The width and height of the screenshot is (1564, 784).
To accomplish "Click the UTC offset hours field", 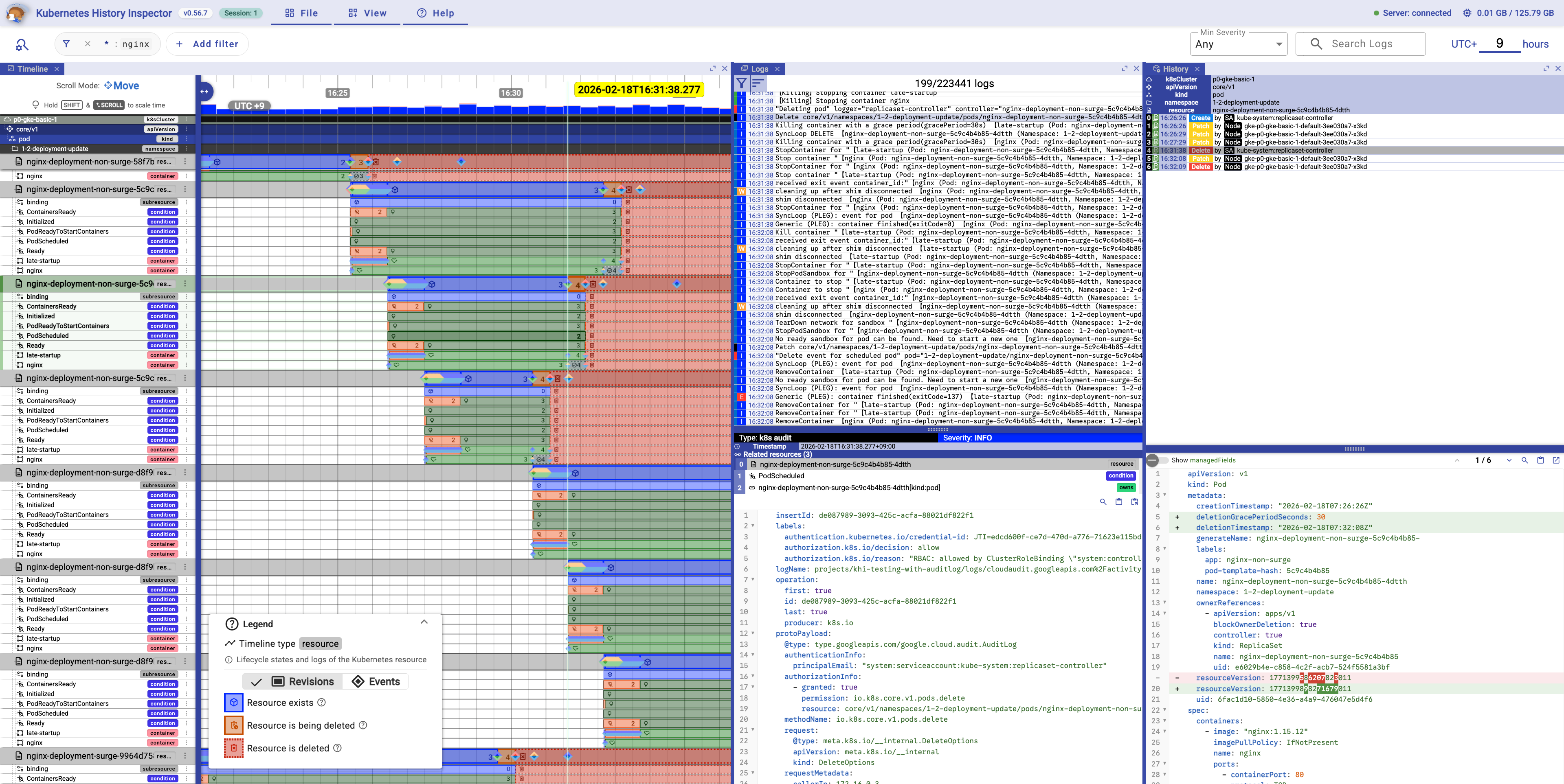I will pyautogui.click(x=1500, y=44).
